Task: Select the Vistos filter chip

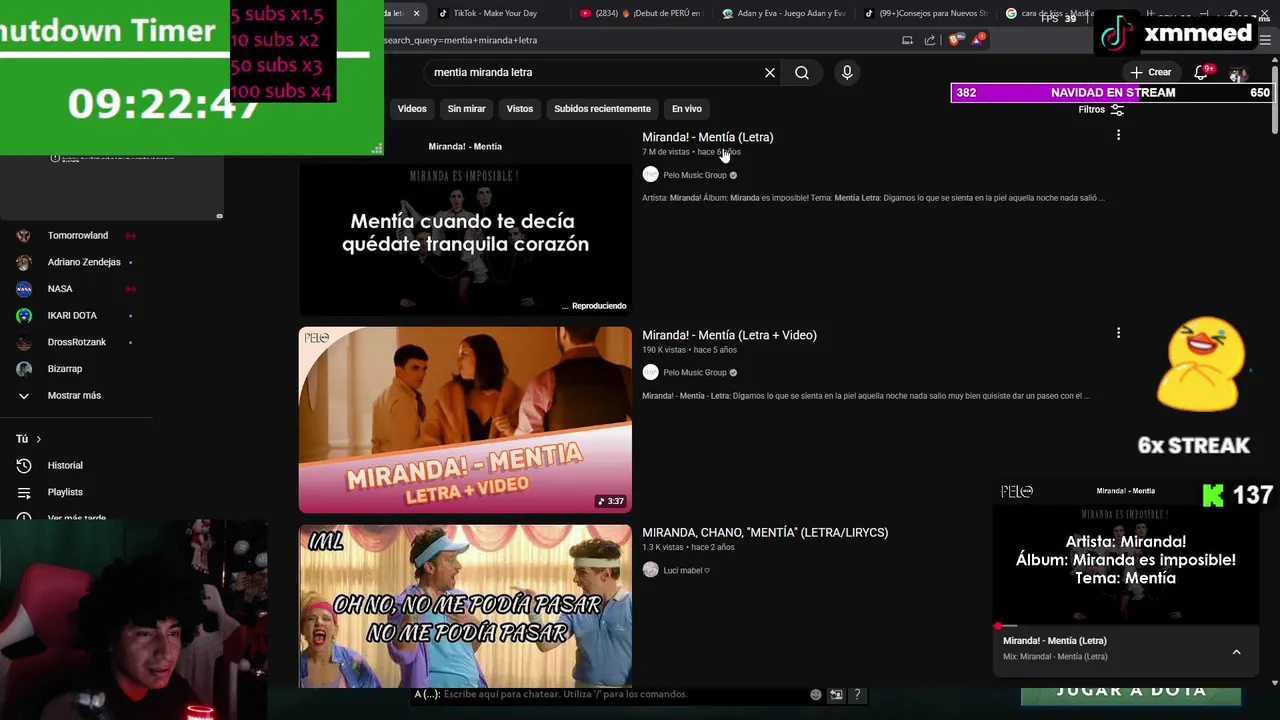Action: [x=520, y=108]
